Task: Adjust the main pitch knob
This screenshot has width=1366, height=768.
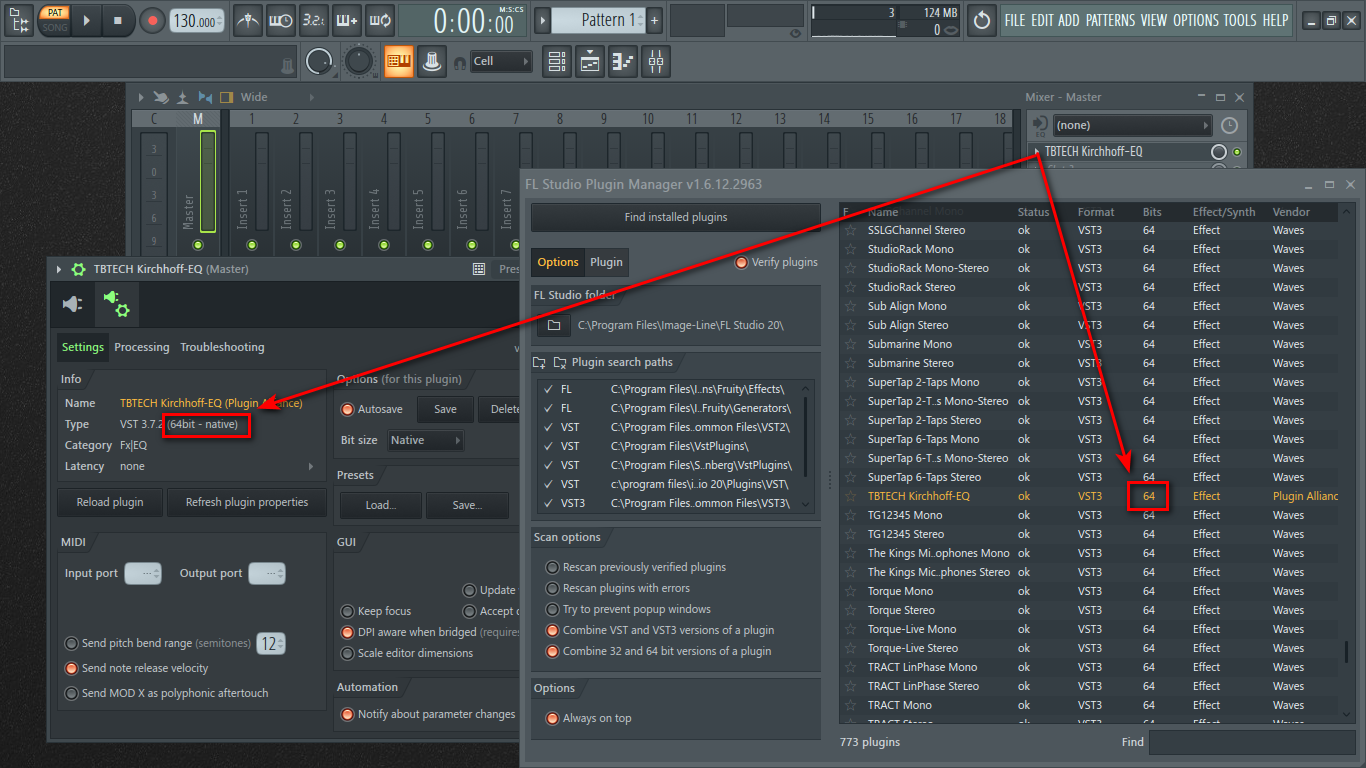Action: [x=359, y=62]
